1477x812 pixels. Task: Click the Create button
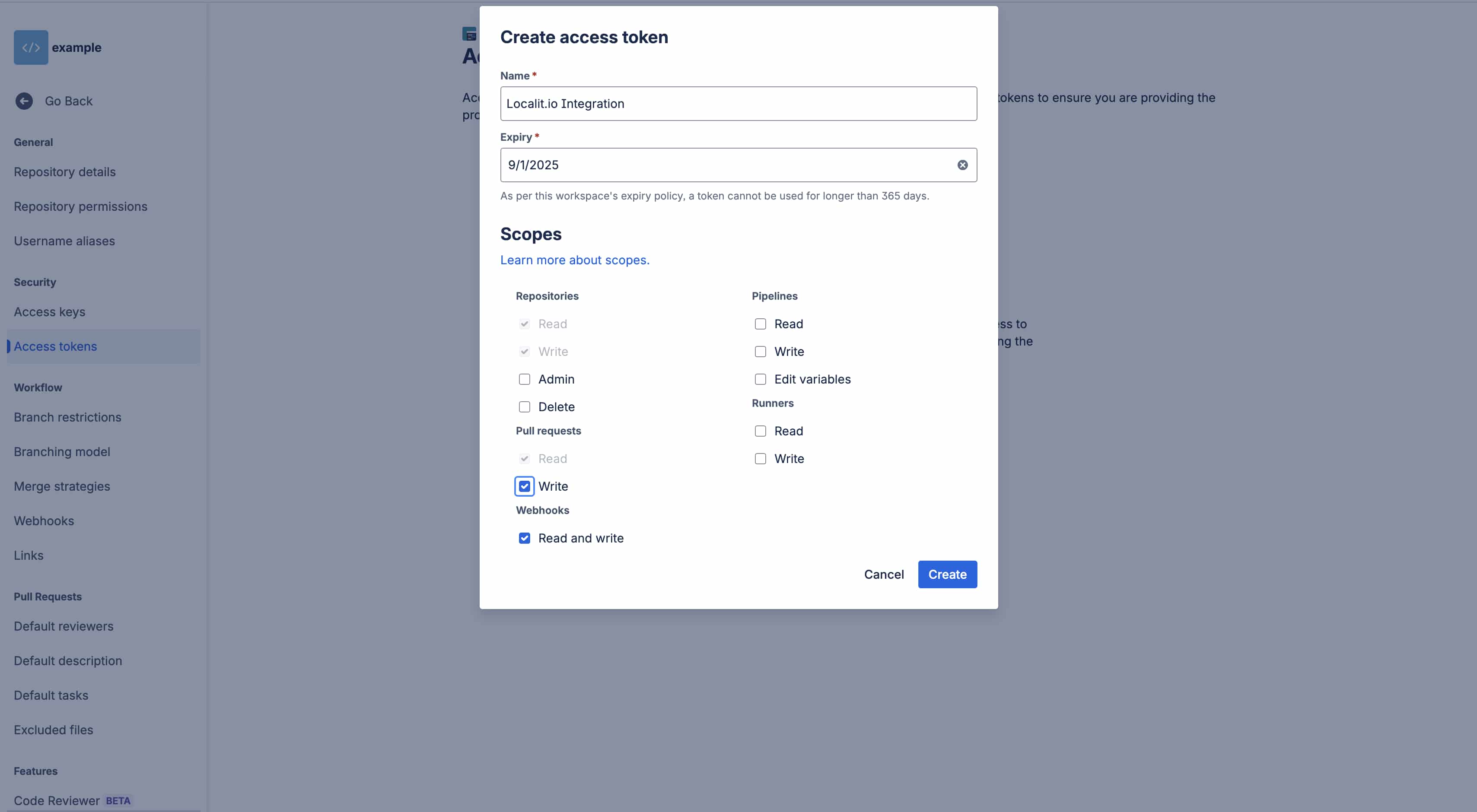947,574
